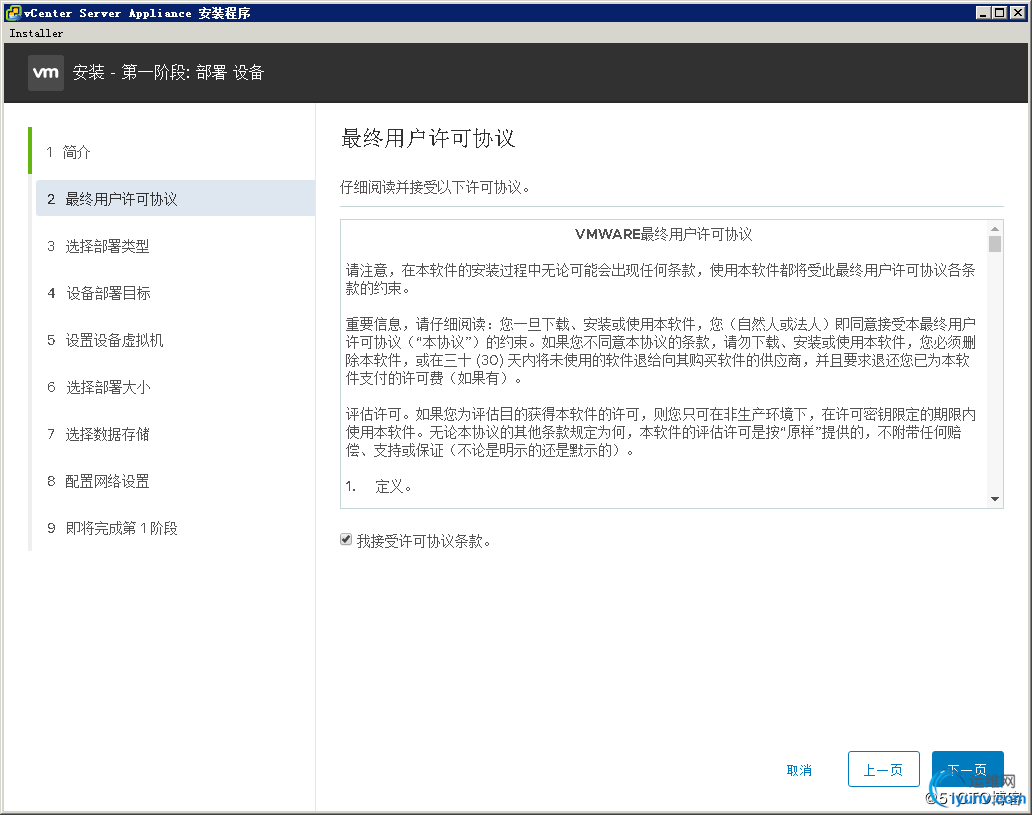The image size is (1032, 815).
Task: Click the license text scrollbar thumb
Action: [995, 244]
